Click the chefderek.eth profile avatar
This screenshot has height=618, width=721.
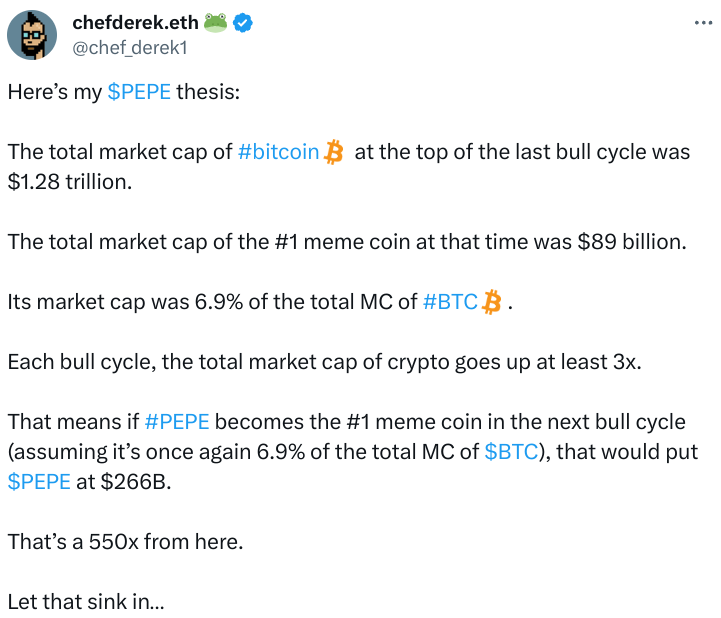(31, 35)
